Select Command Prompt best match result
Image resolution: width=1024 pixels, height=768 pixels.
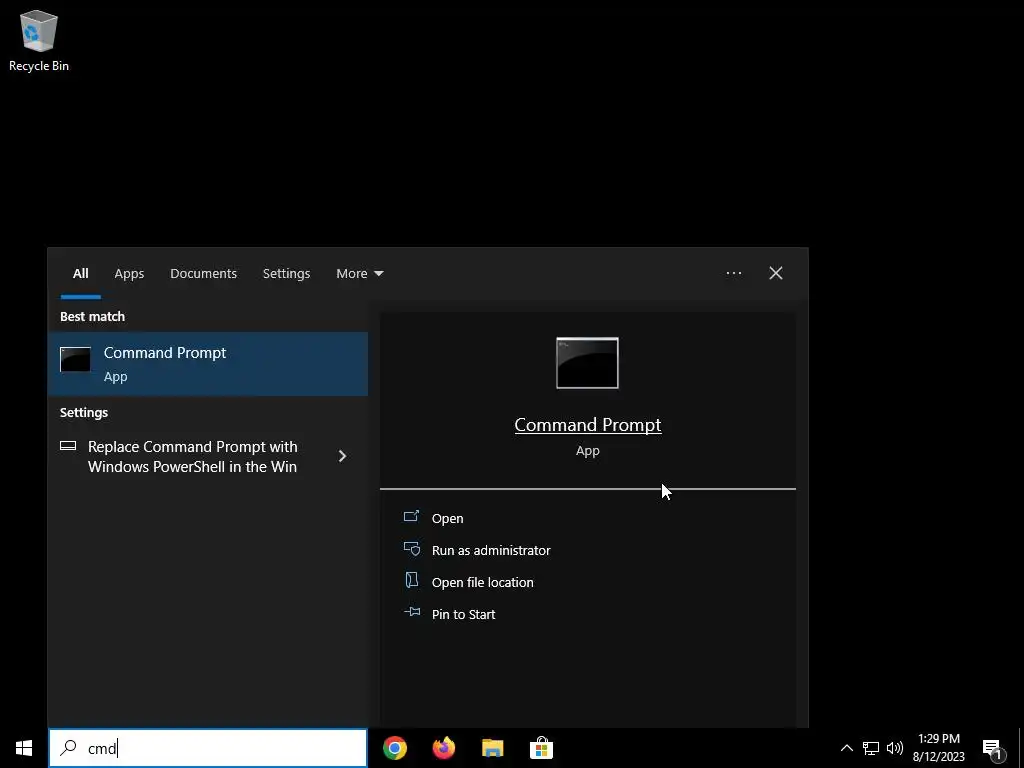click(208, 364)
